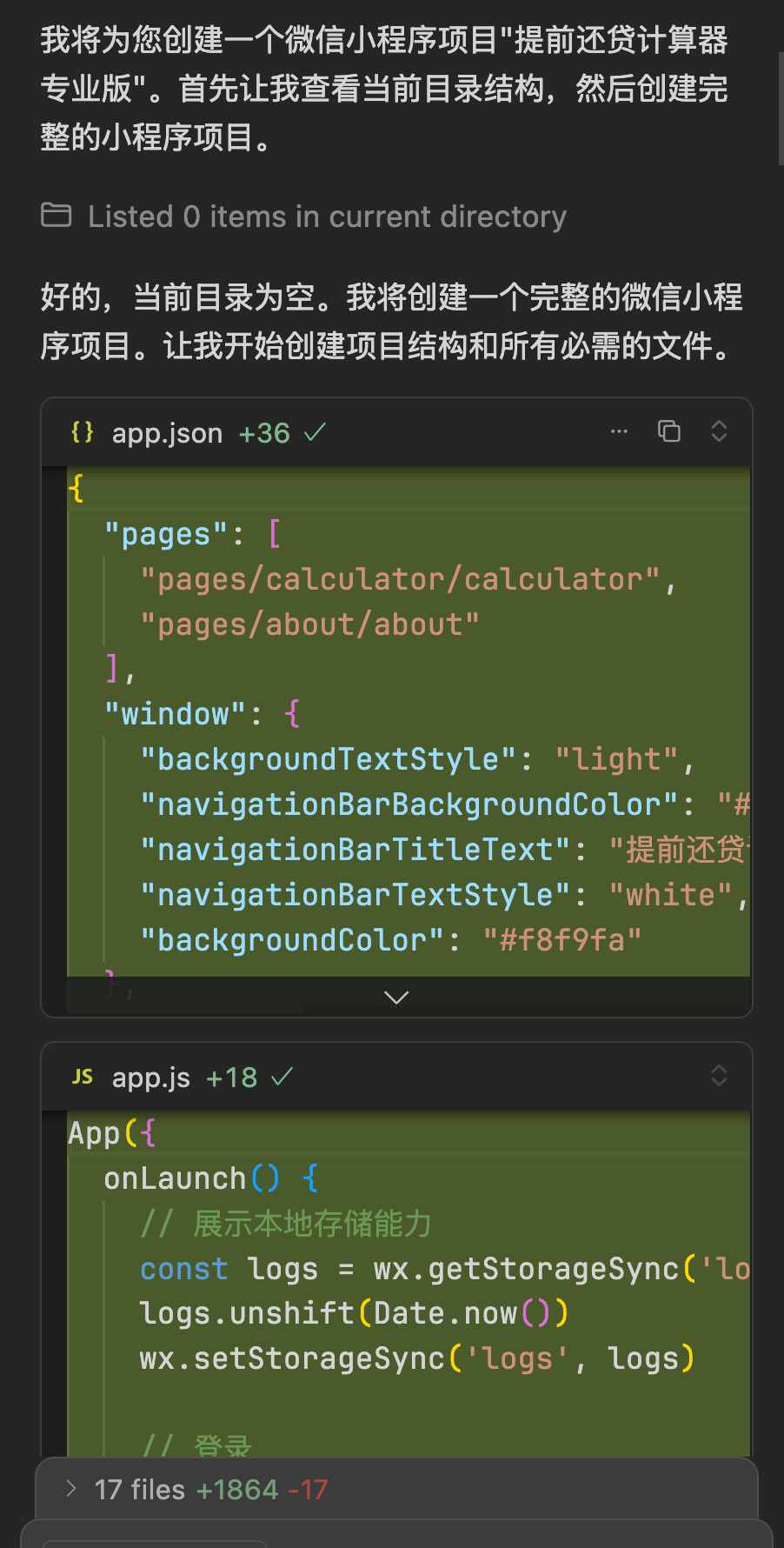Screen dimensions: 784x1548
Task: Click the checkmark next to app.js +18
Action: click(x=282, y=1077)
